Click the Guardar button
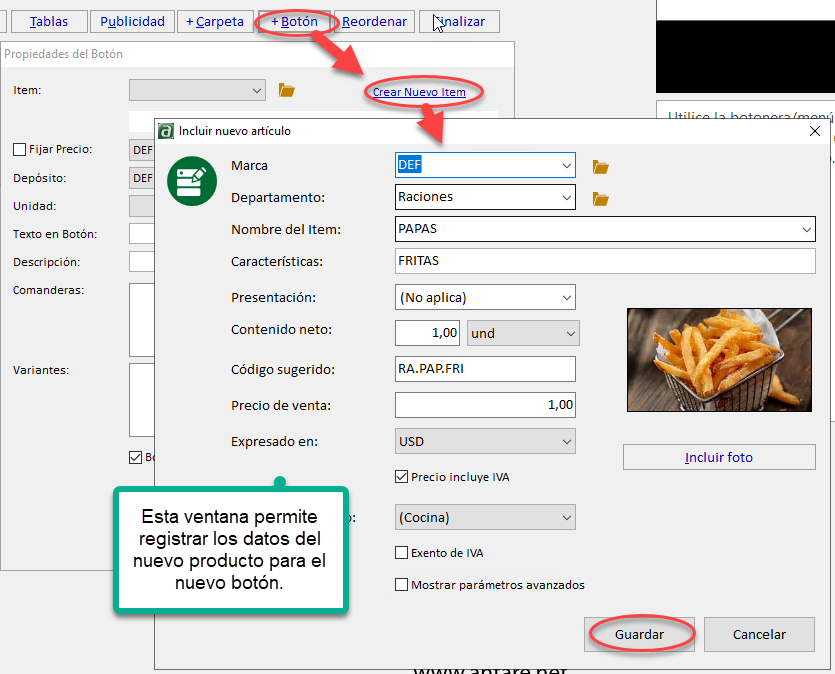This screenshot has height=674, width=835. (640, 634)
